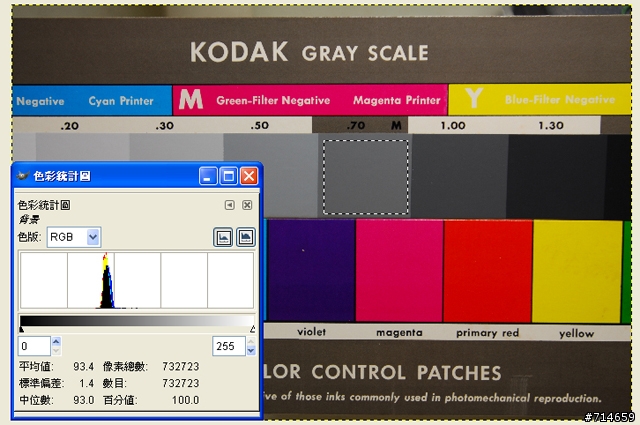Image resolution: width=640 pixels, height=425 pixels.
Task: Focus the upper range field showing 255
Action: (229, 346)
